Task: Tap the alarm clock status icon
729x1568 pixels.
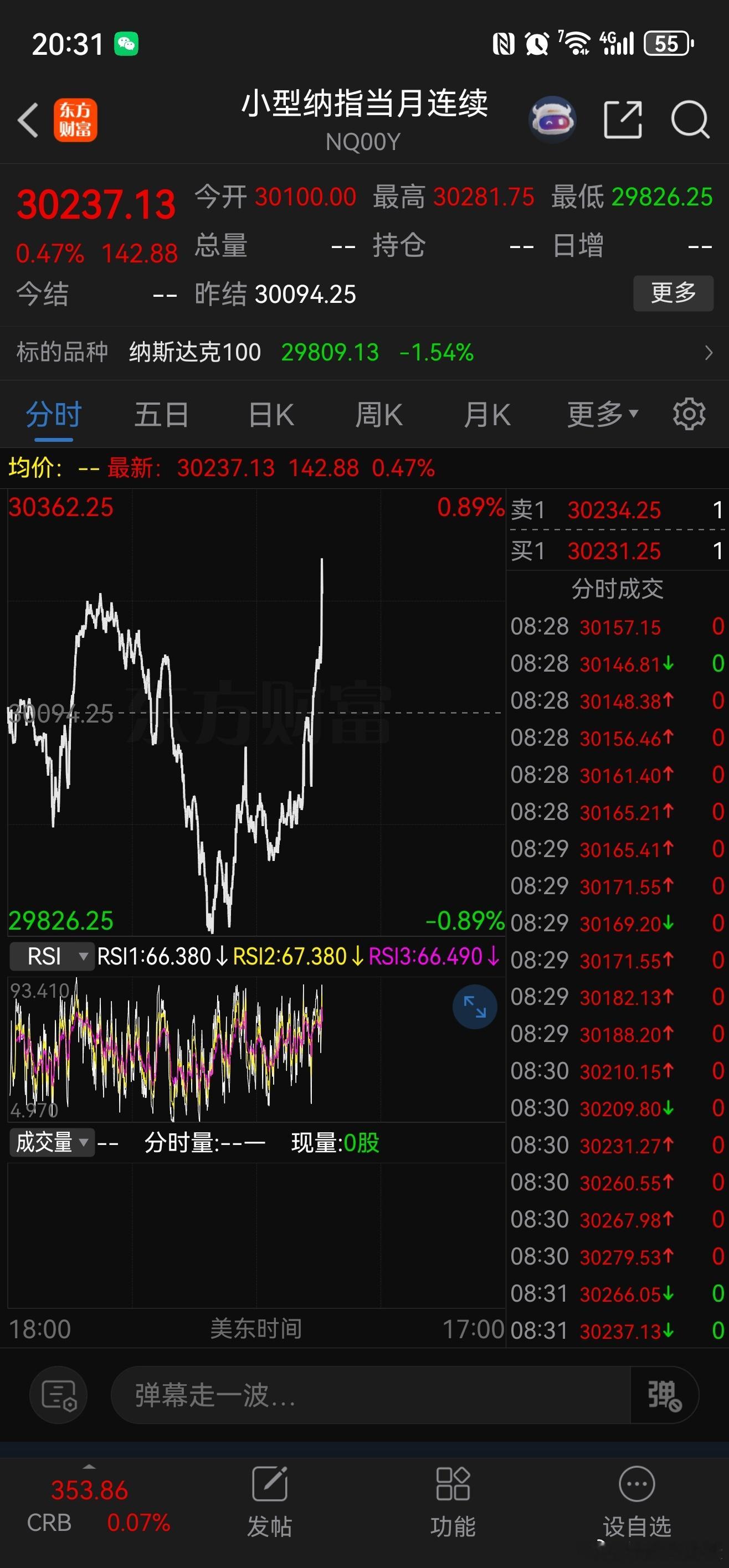Action: (537, 44)
